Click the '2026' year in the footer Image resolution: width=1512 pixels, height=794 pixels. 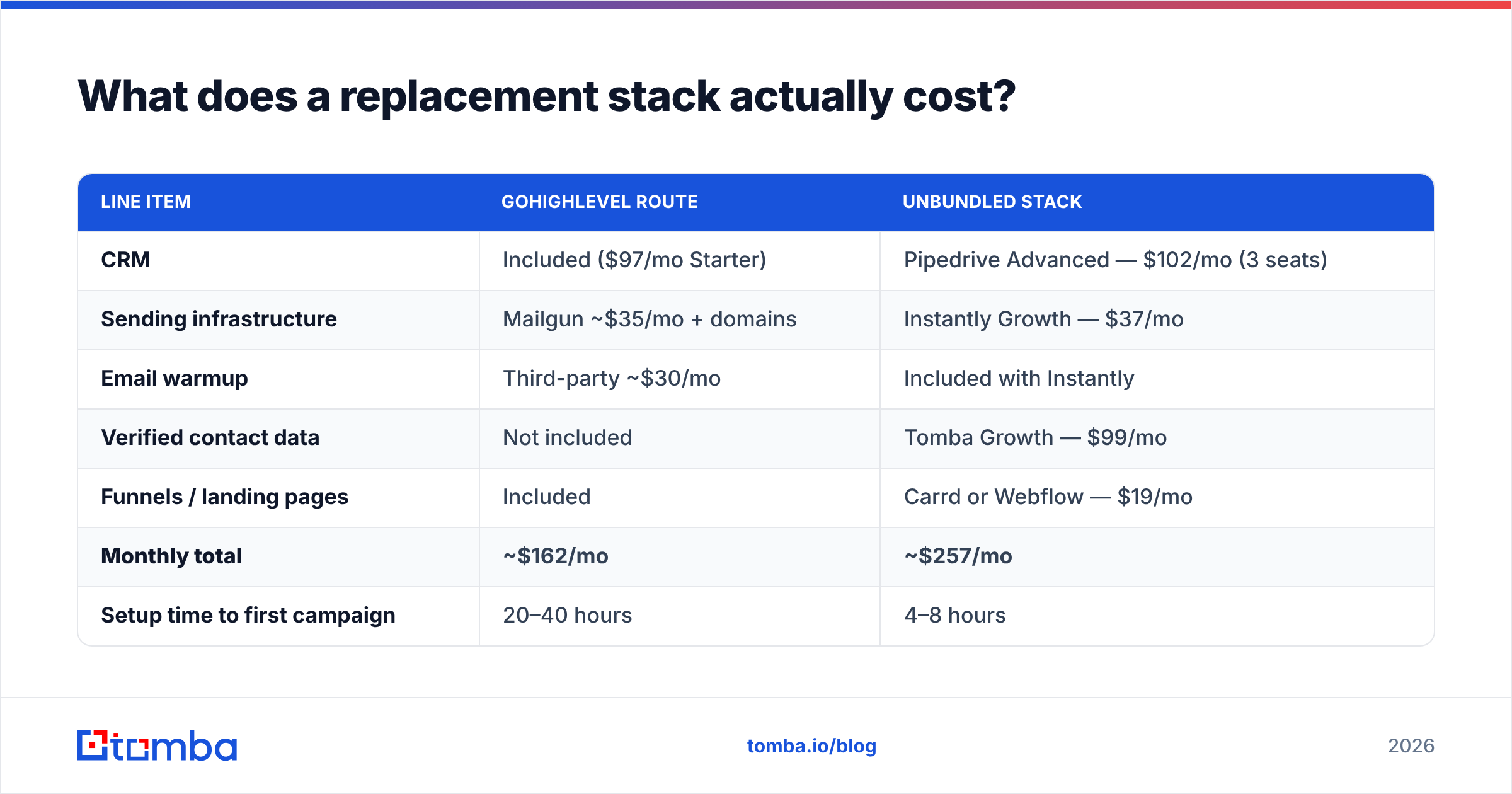pos(1411,746)
